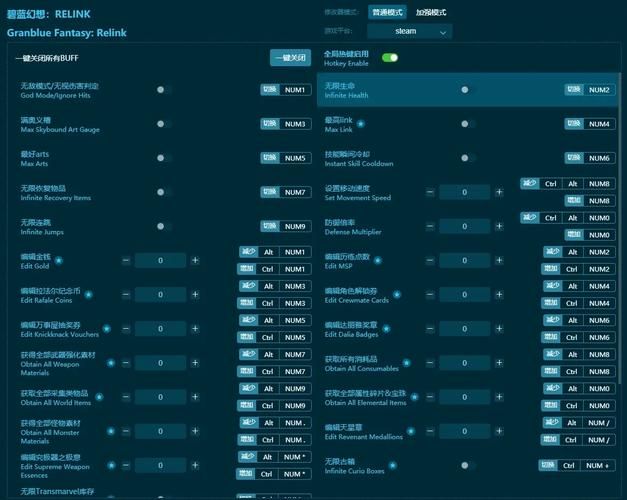Increase Obtain All Elemental Items with plus
This screenshot has width=627, height=500.
pos(499,397)
